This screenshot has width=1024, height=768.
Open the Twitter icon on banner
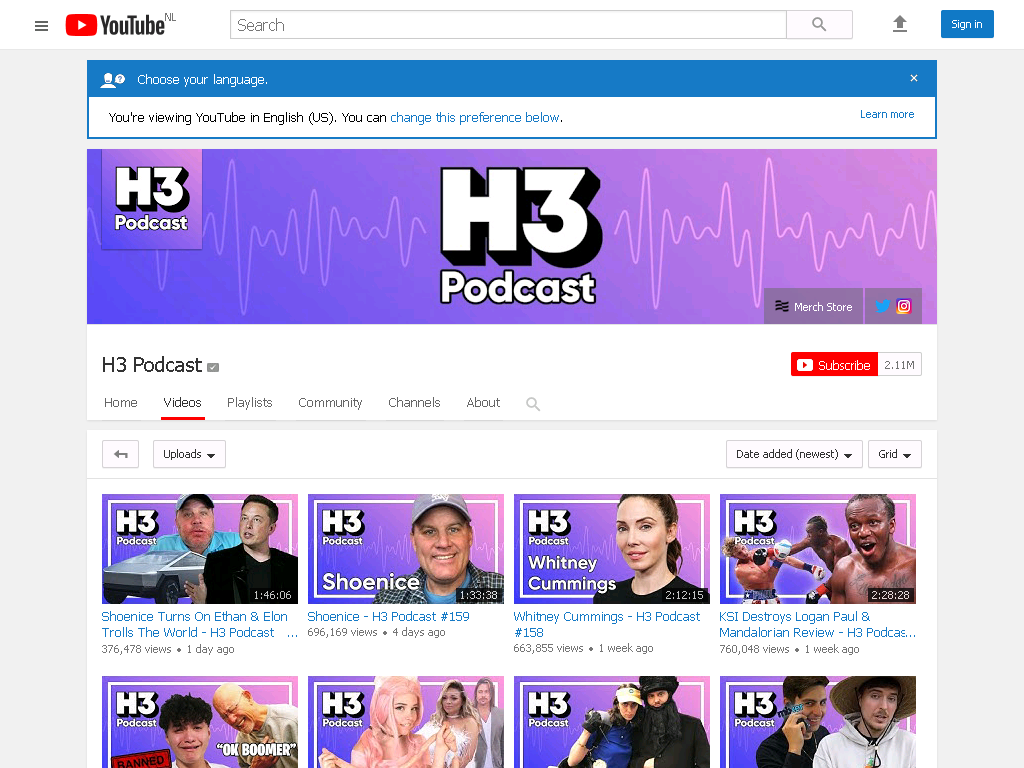(x=882, y=306)
